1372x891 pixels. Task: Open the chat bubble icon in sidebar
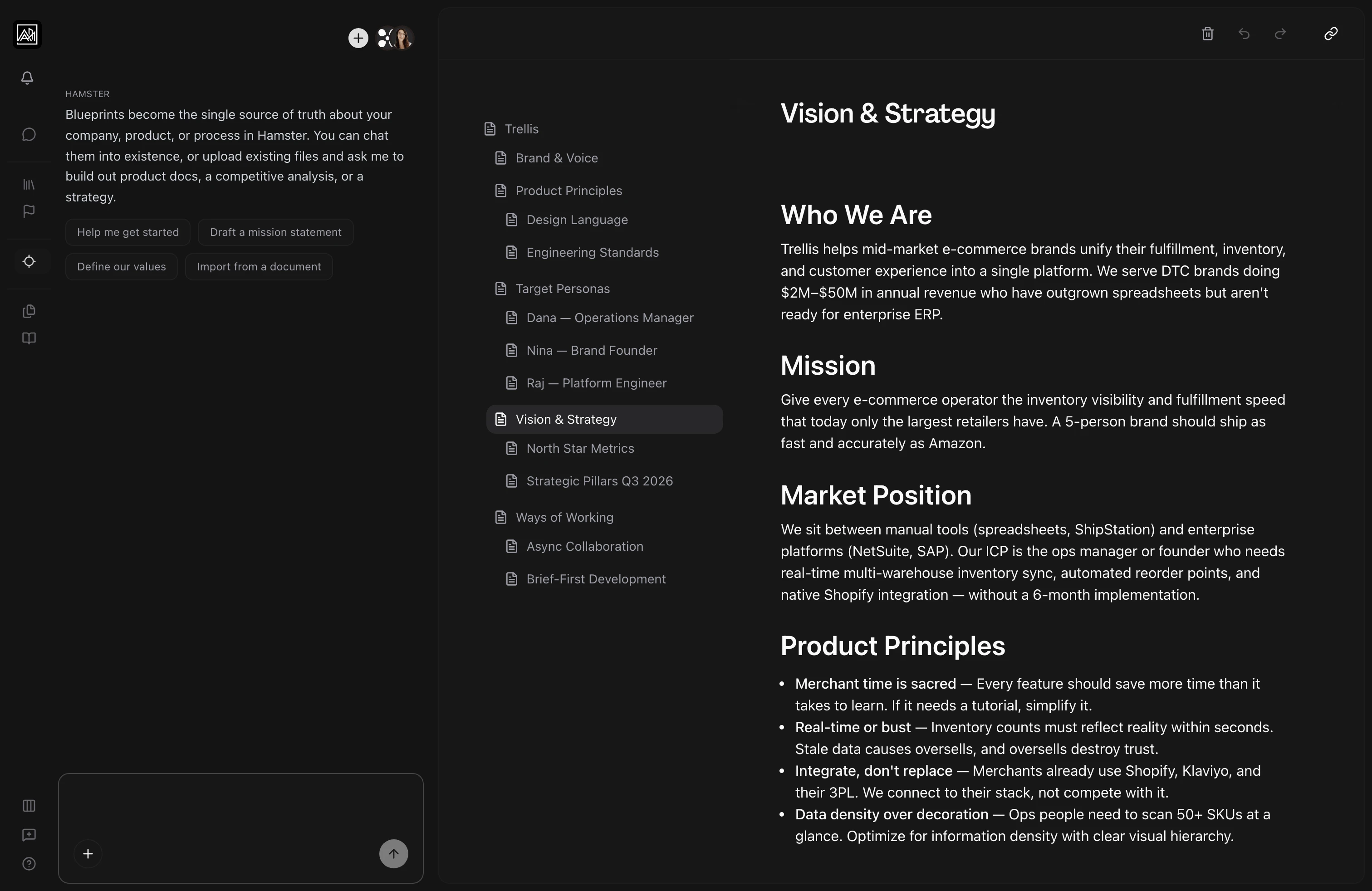[x=29, y=134]
